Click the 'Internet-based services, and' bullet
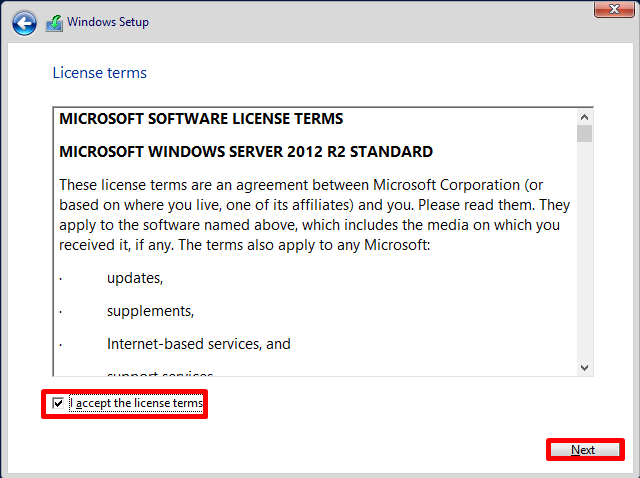Screen dimensions: 640x478 pos(199,343)
